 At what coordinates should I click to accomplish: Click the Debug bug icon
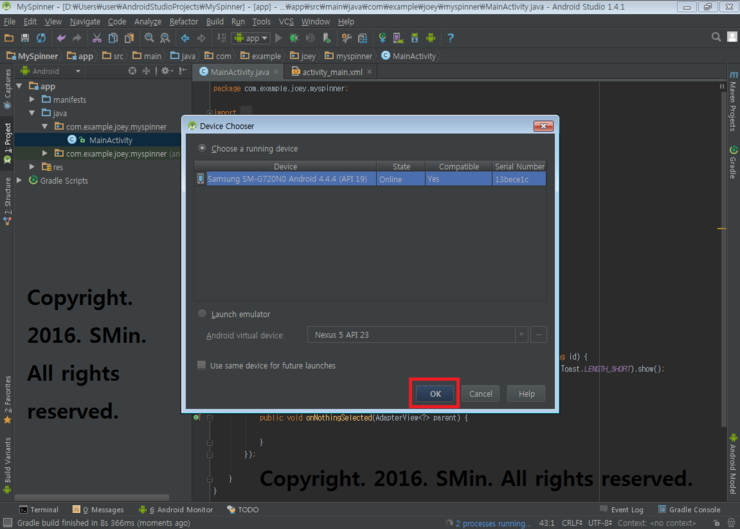[x=294, y=38]
